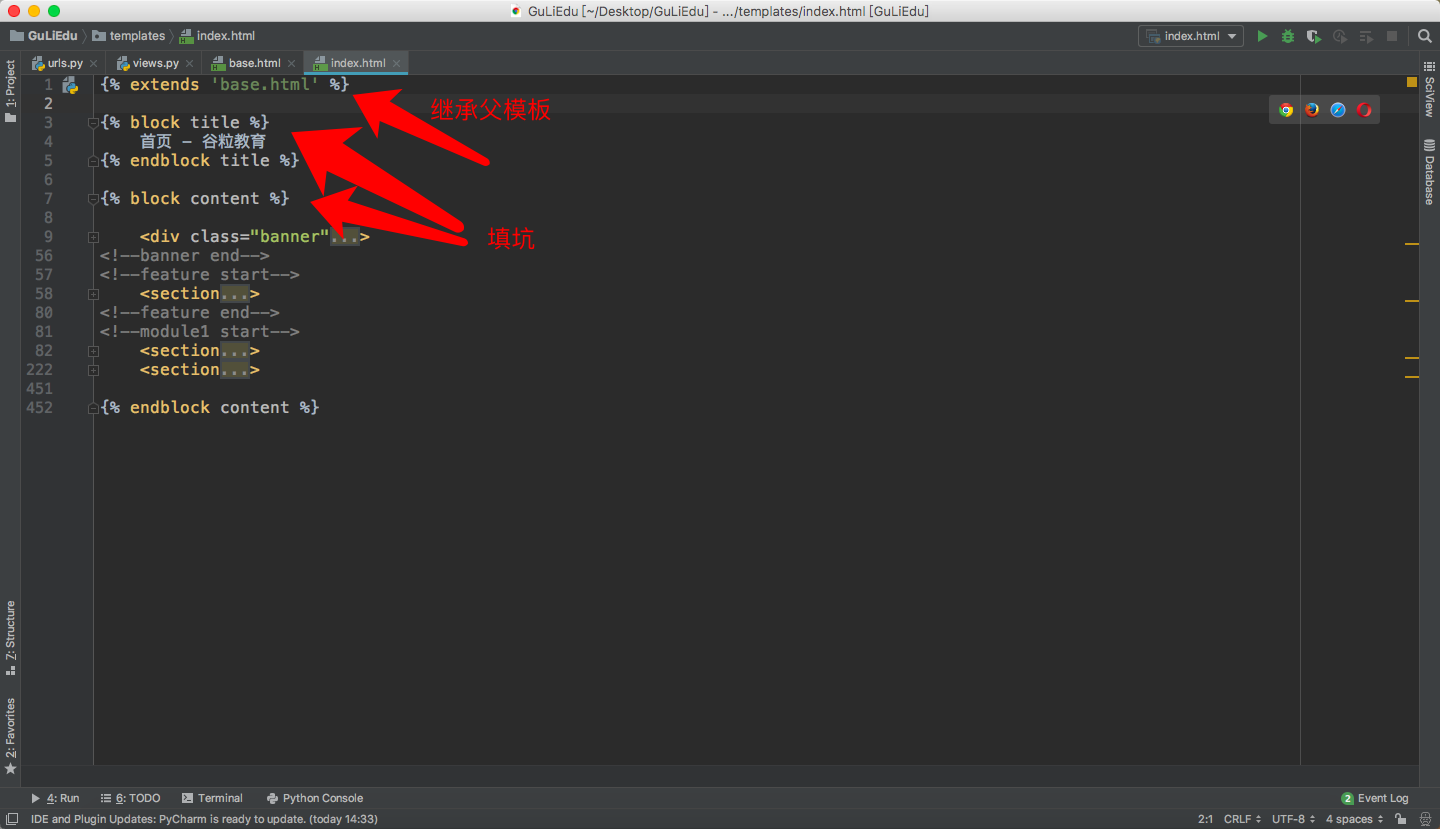1440x829 pixels.
Task: Expand folded section on line 82
Action: click(93, 351)
